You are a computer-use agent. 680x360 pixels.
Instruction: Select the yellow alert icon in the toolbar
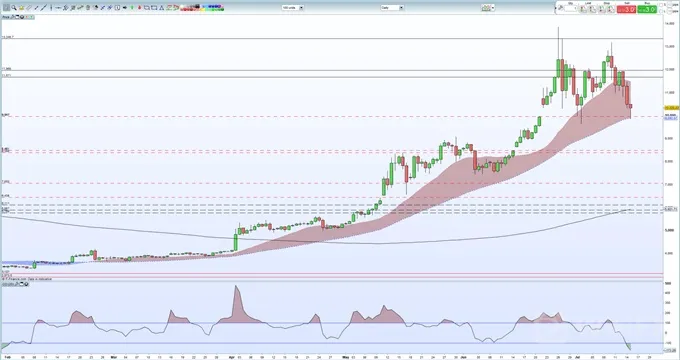coord(22,8)
